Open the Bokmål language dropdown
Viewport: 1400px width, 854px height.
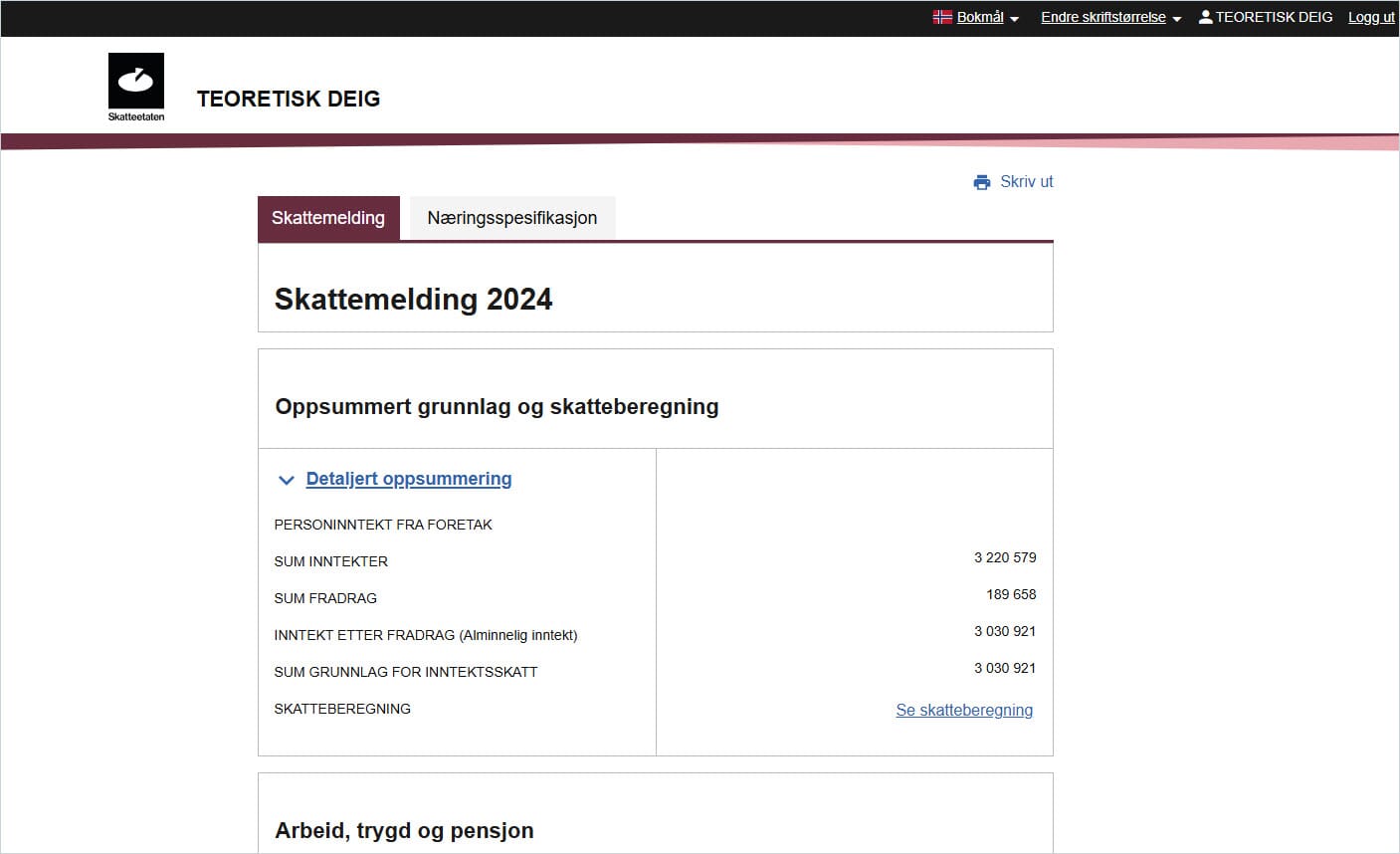(979, 16)
